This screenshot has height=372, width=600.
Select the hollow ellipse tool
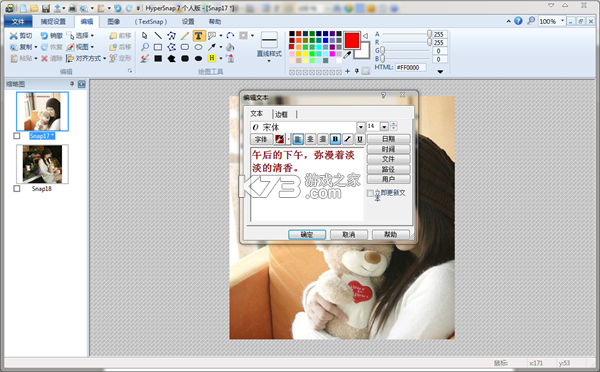[198, 47]
